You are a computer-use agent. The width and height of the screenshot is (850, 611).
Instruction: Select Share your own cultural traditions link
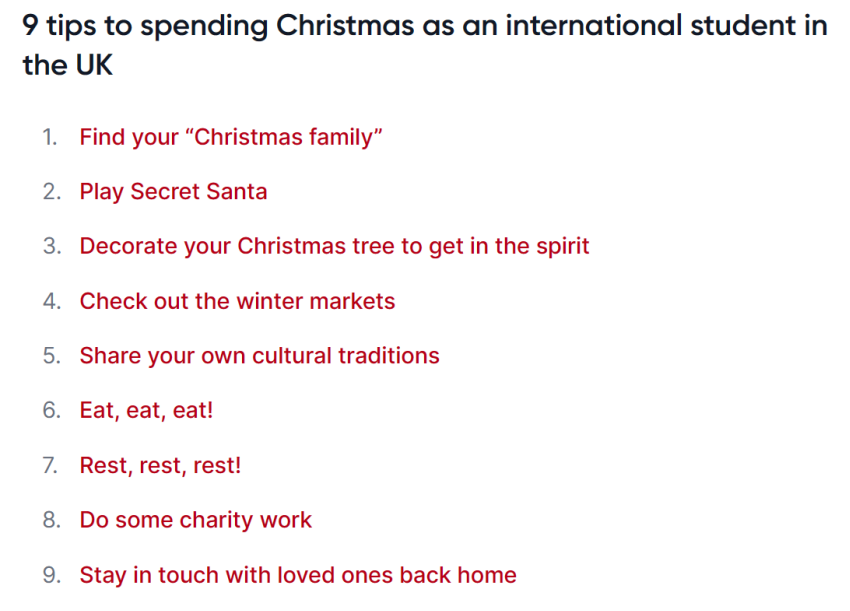pyautogui.click(x=260, y=356)
